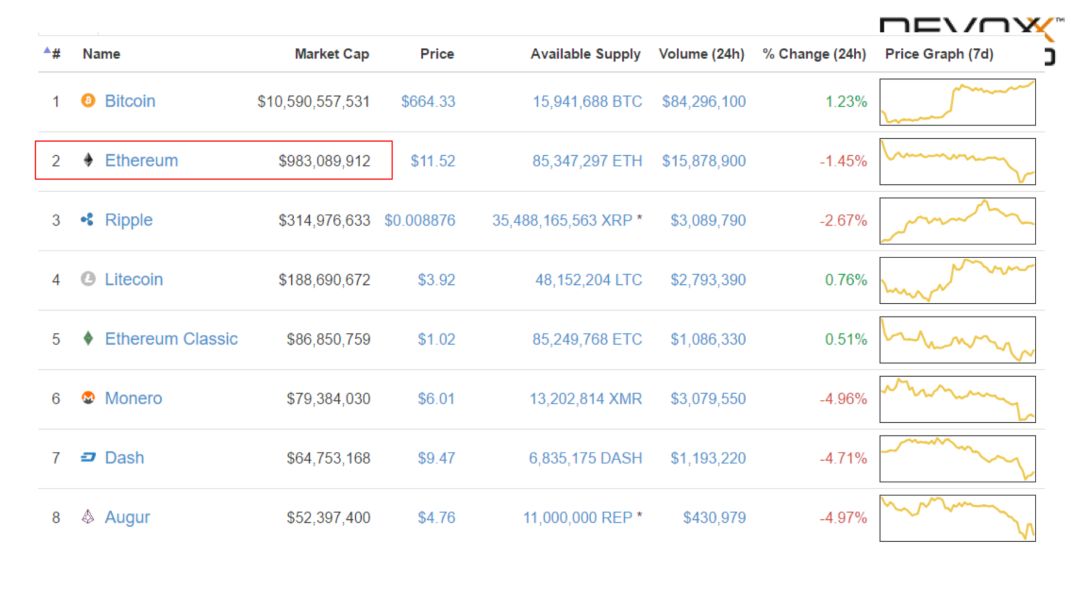Open the Dash link
Screen dimensions: 1080x608
(125, 458)
